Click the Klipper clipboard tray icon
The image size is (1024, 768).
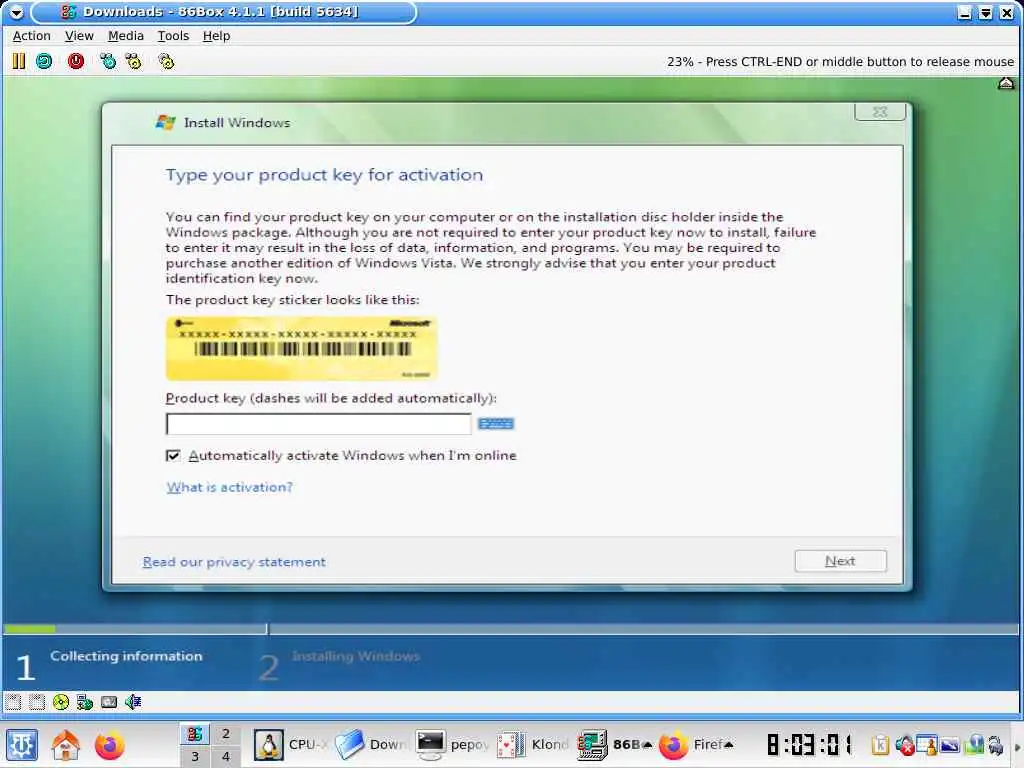point(880,744)
